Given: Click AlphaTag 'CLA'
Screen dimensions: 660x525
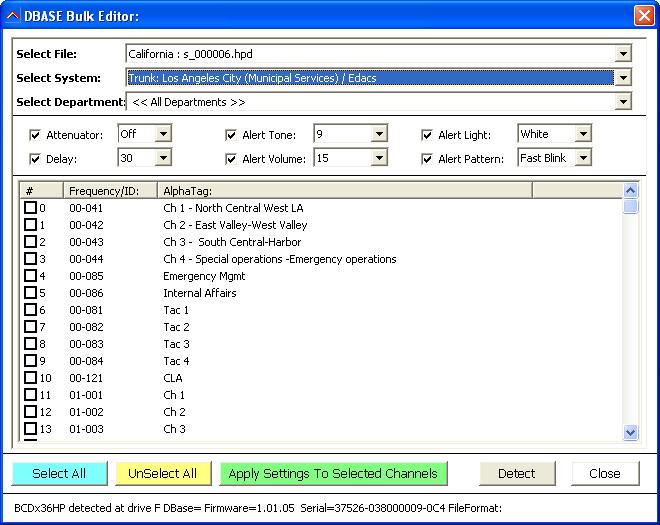Looking at the screenshot, I should 173,378.
